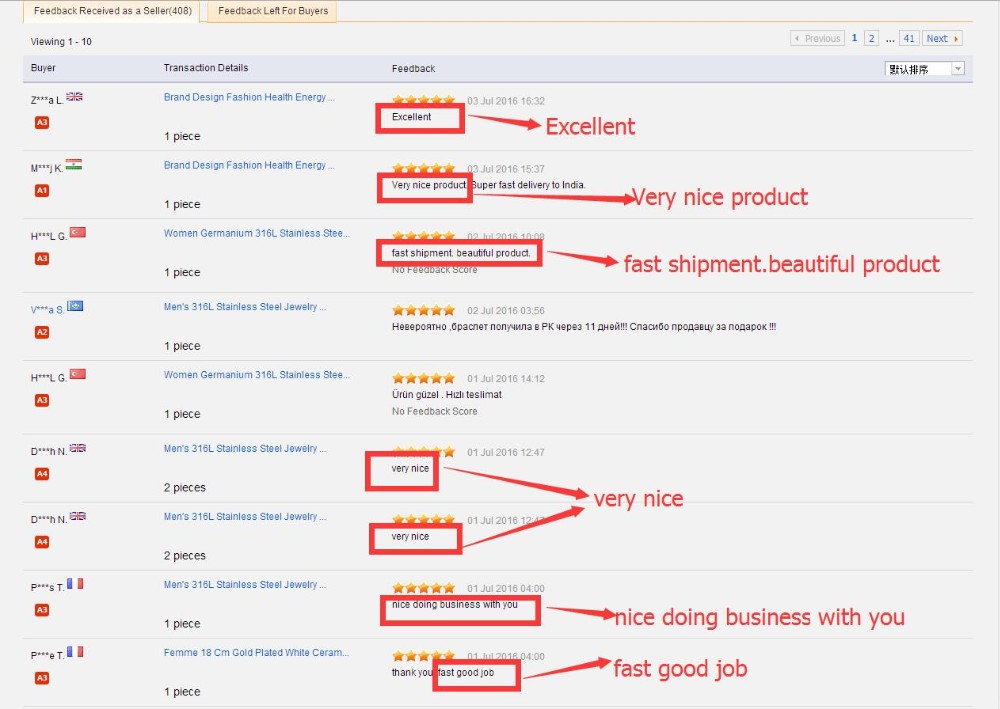Click the five-star rating on the Russian review
Viewport: 1000px width, 709px height.
(x=423, y=311)
